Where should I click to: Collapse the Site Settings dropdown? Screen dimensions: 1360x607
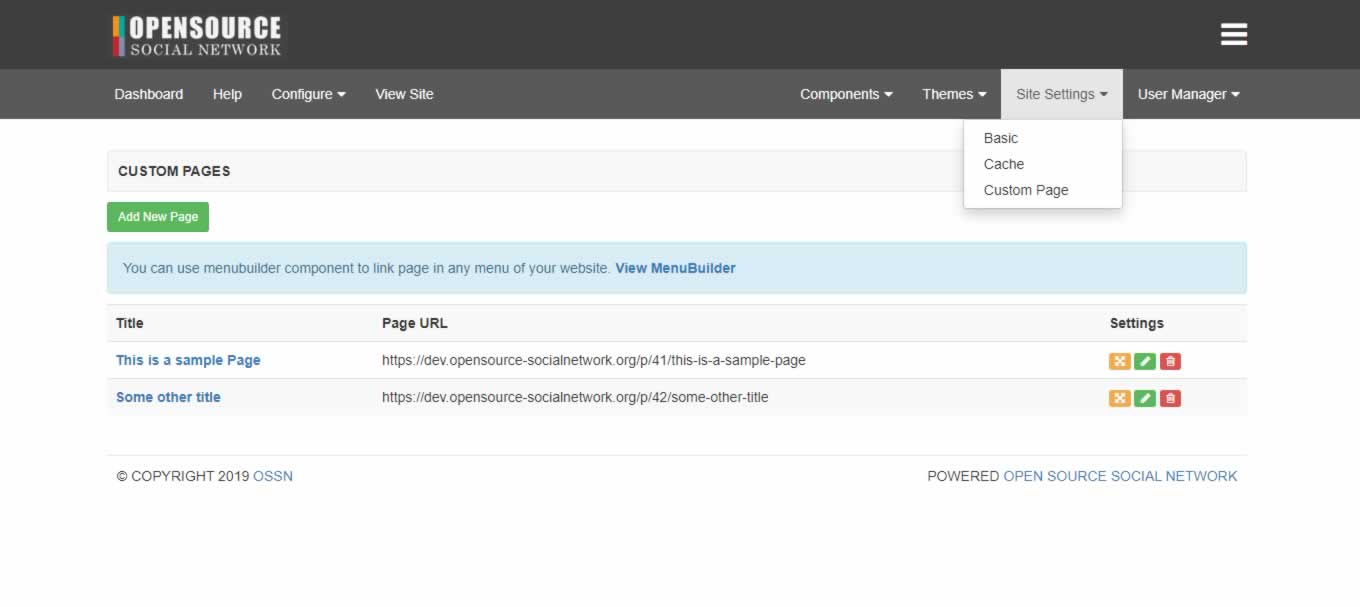pyautogui.click(x=1062, y=94)
